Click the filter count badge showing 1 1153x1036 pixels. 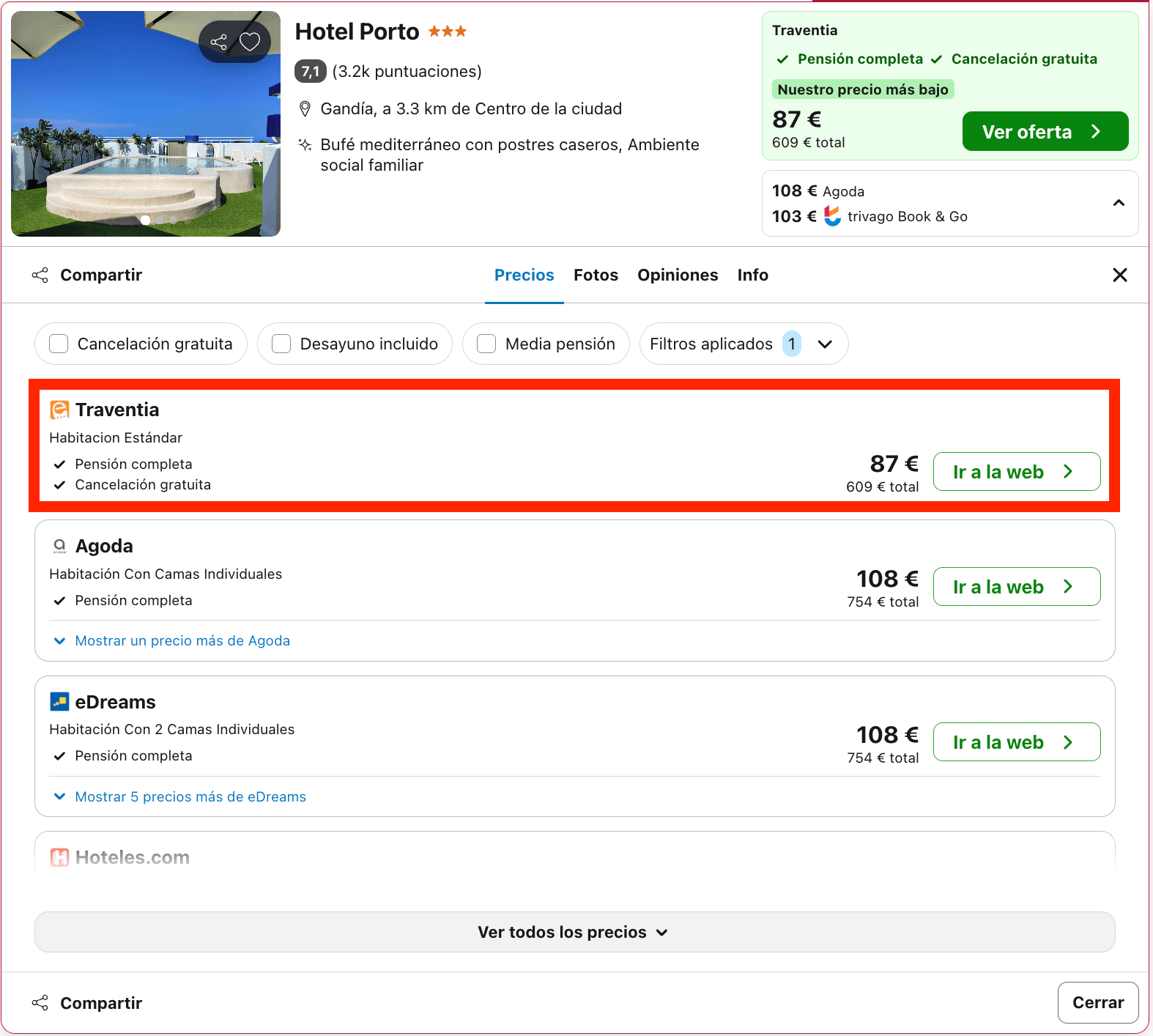coord(792,344)
